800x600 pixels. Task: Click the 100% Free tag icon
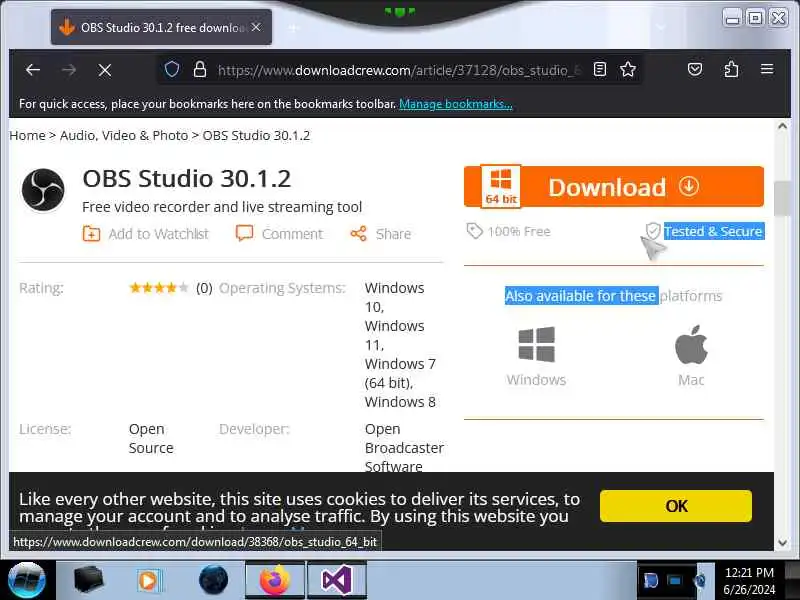tap(474, 231)
